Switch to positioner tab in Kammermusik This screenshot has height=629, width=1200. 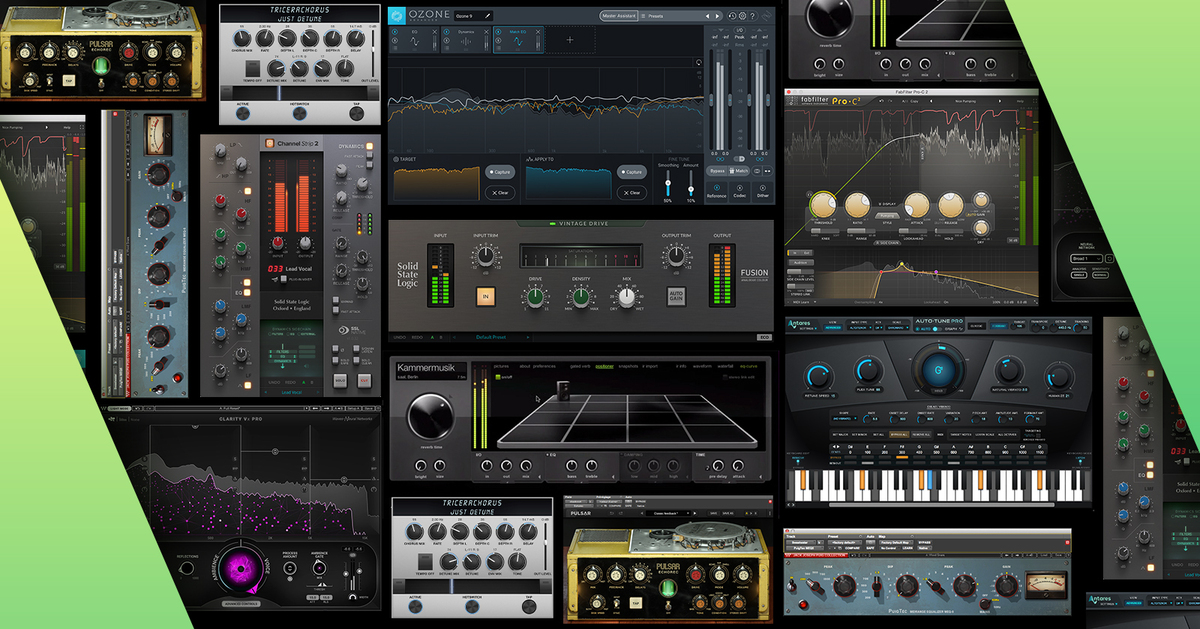tap(604, 366)
